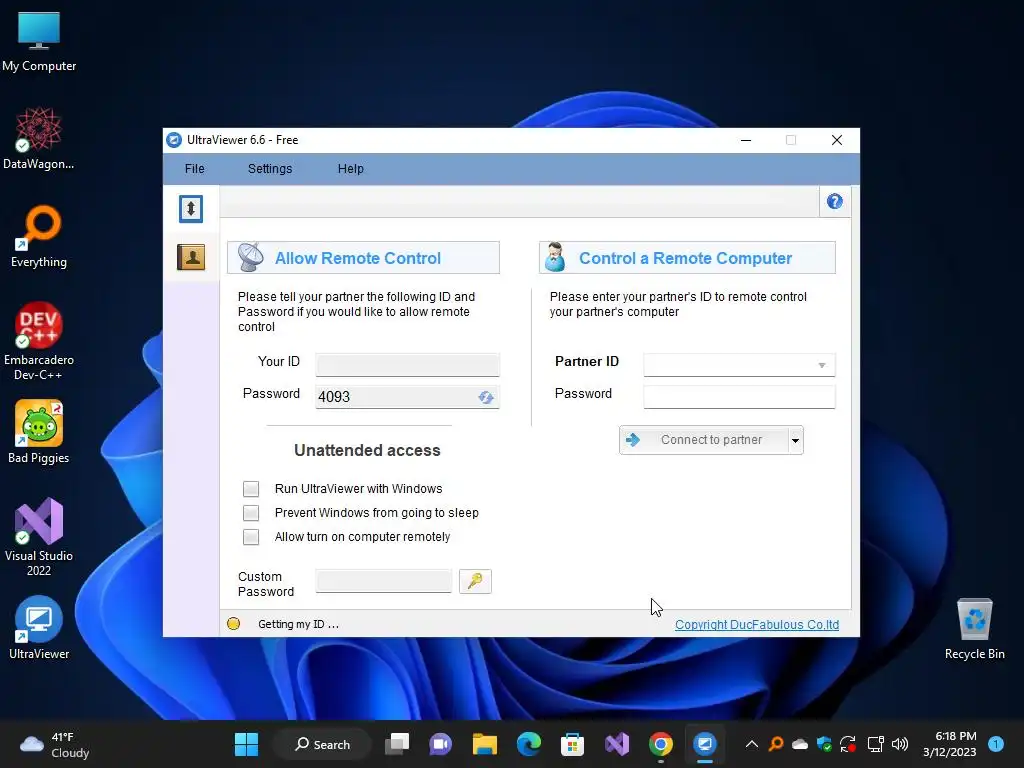Expand the Partner ID dropdown arrow
Screen dimensions: 1024x768
pyautogui.click(x=822, y=365)
